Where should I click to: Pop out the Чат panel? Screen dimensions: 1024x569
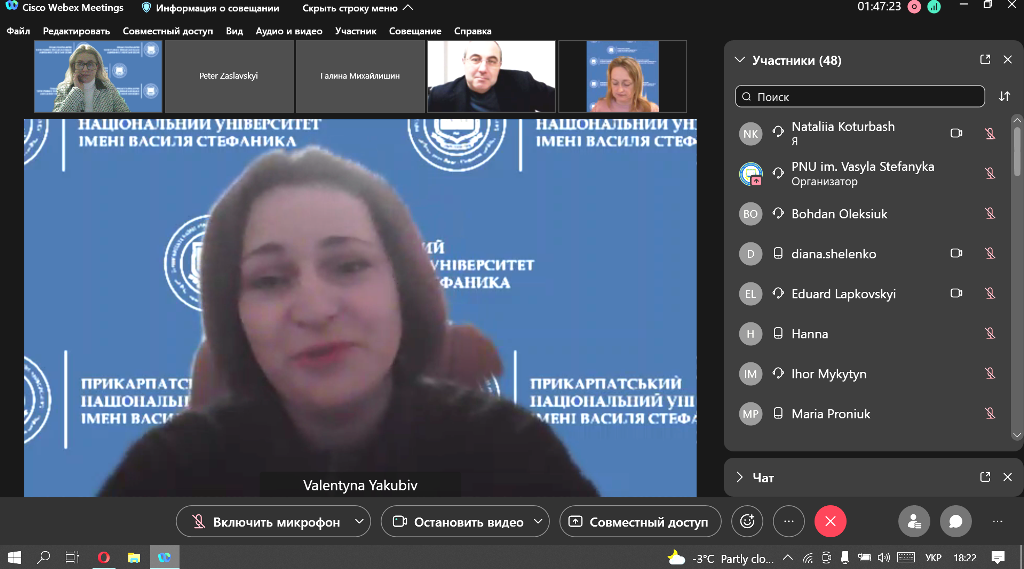point(985,477)
